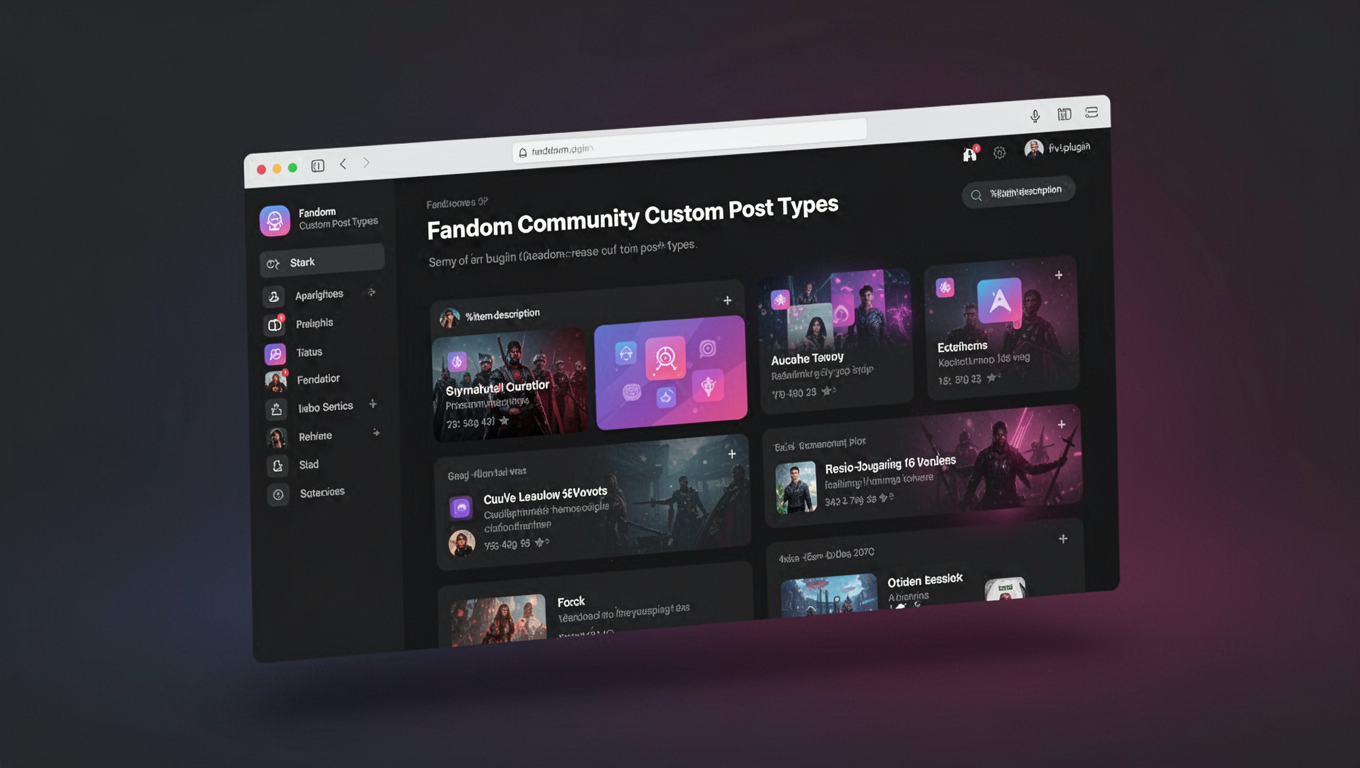1360x768 pixels.
Task: Click the purple icon beside 'CuuVe Leaulow'
Action: pyautogui.click(x=460, y=508)
